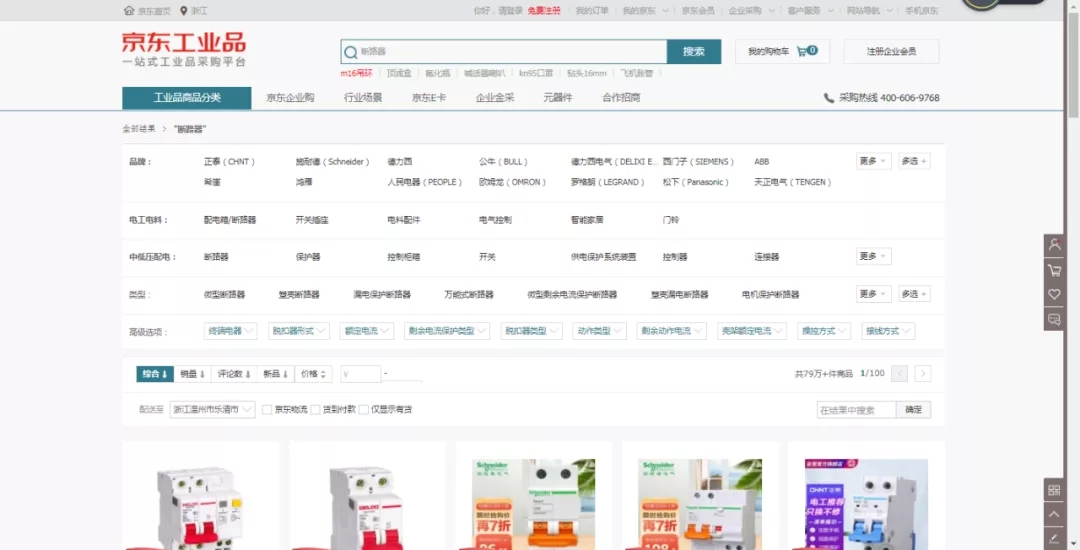This screenshot has height=550, width=1080.
Task: Open the user profile icon in the right sidebar
Action: coord(1054,245)
